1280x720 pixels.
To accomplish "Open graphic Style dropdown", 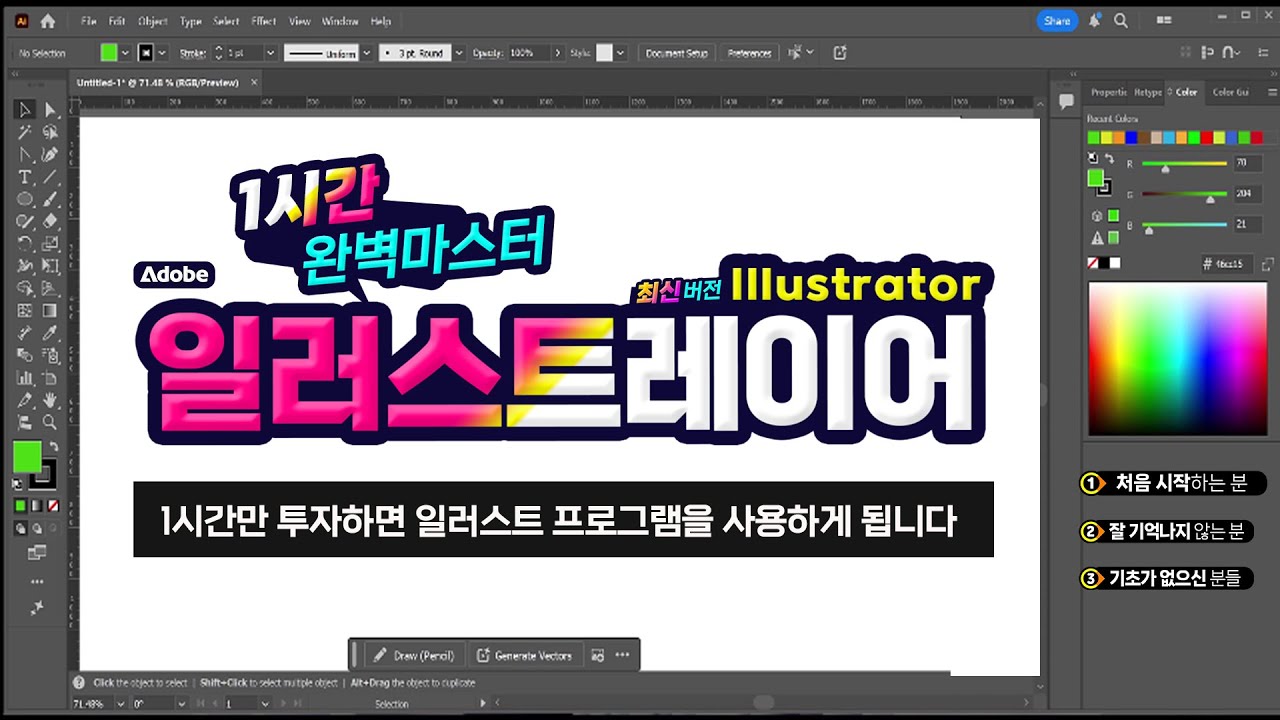I will point(620,53).
